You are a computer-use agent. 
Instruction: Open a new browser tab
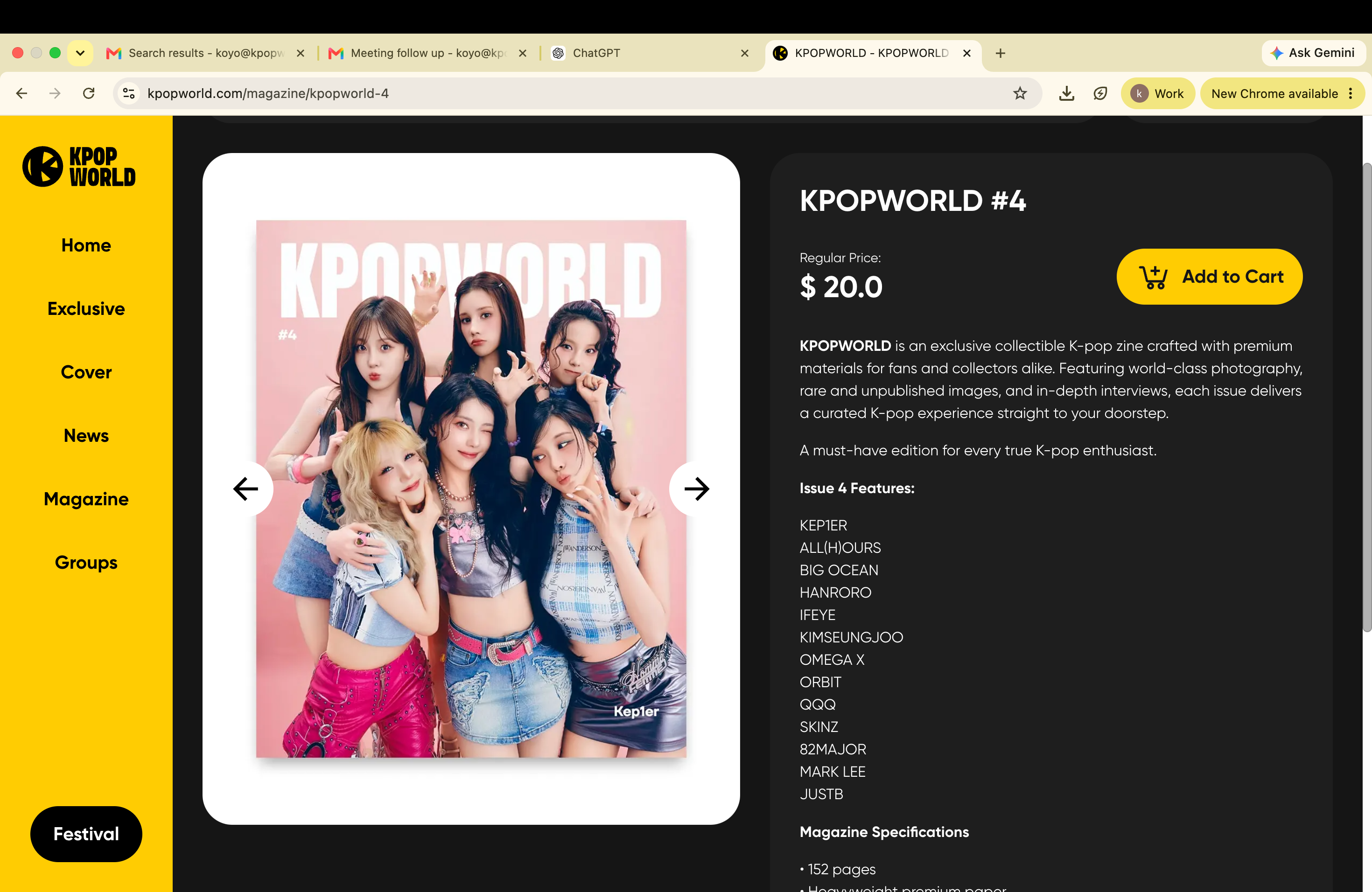click(1000, 53)
